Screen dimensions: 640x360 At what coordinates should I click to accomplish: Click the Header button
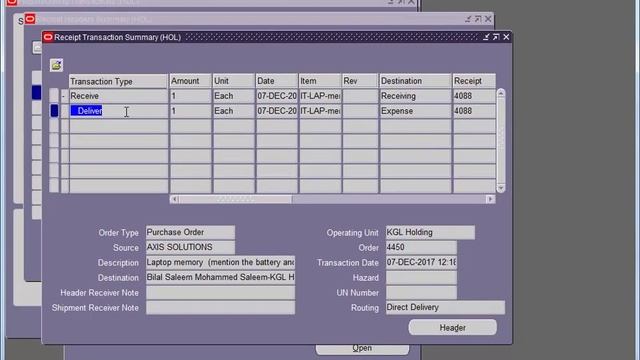click(x=453, y=327)
